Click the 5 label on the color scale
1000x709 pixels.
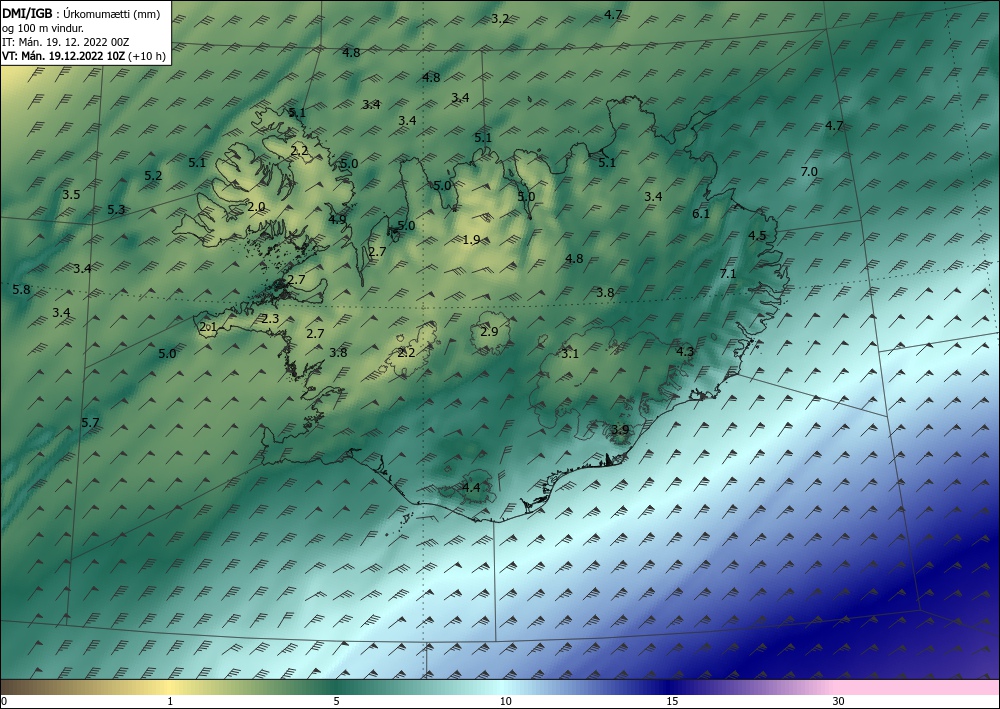coord(336,702)
